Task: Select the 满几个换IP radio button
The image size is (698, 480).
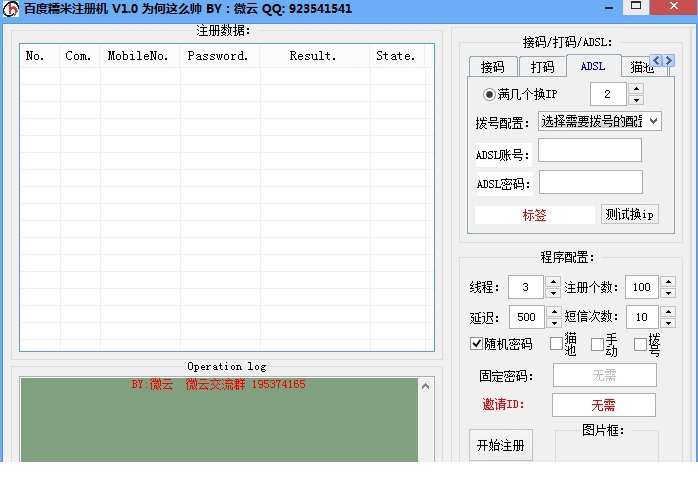Action: click(489, 94)
